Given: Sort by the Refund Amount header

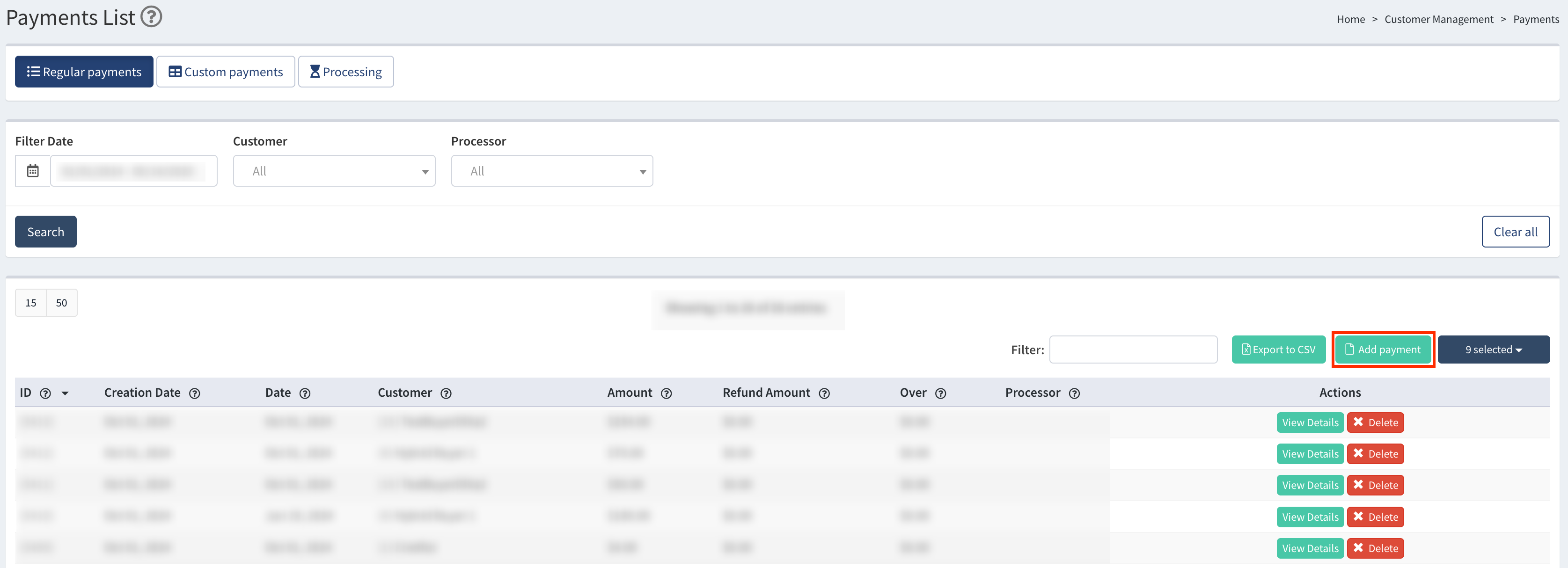Looking at the screenshot, I should 766,393.
